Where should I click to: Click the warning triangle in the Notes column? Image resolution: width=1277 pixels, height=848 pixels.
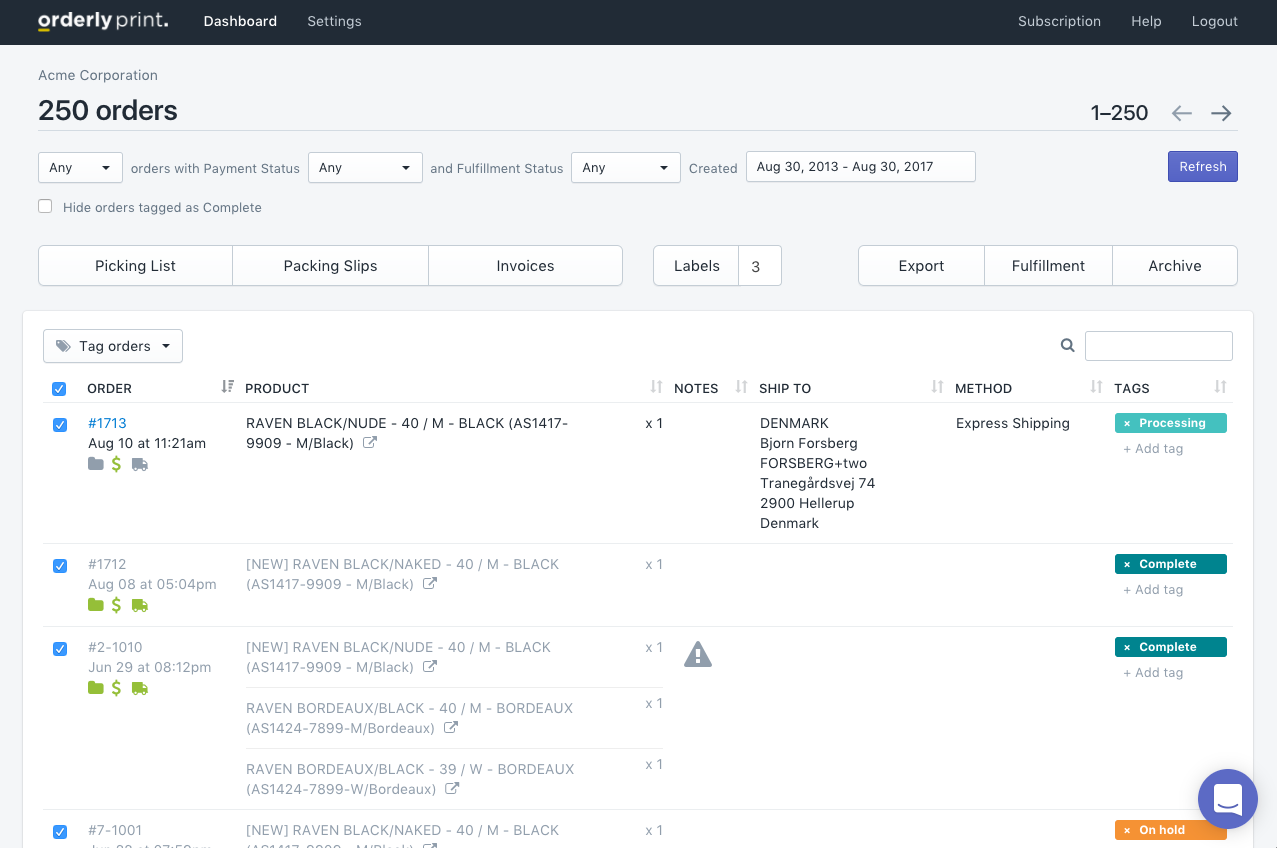coord(698,653)
